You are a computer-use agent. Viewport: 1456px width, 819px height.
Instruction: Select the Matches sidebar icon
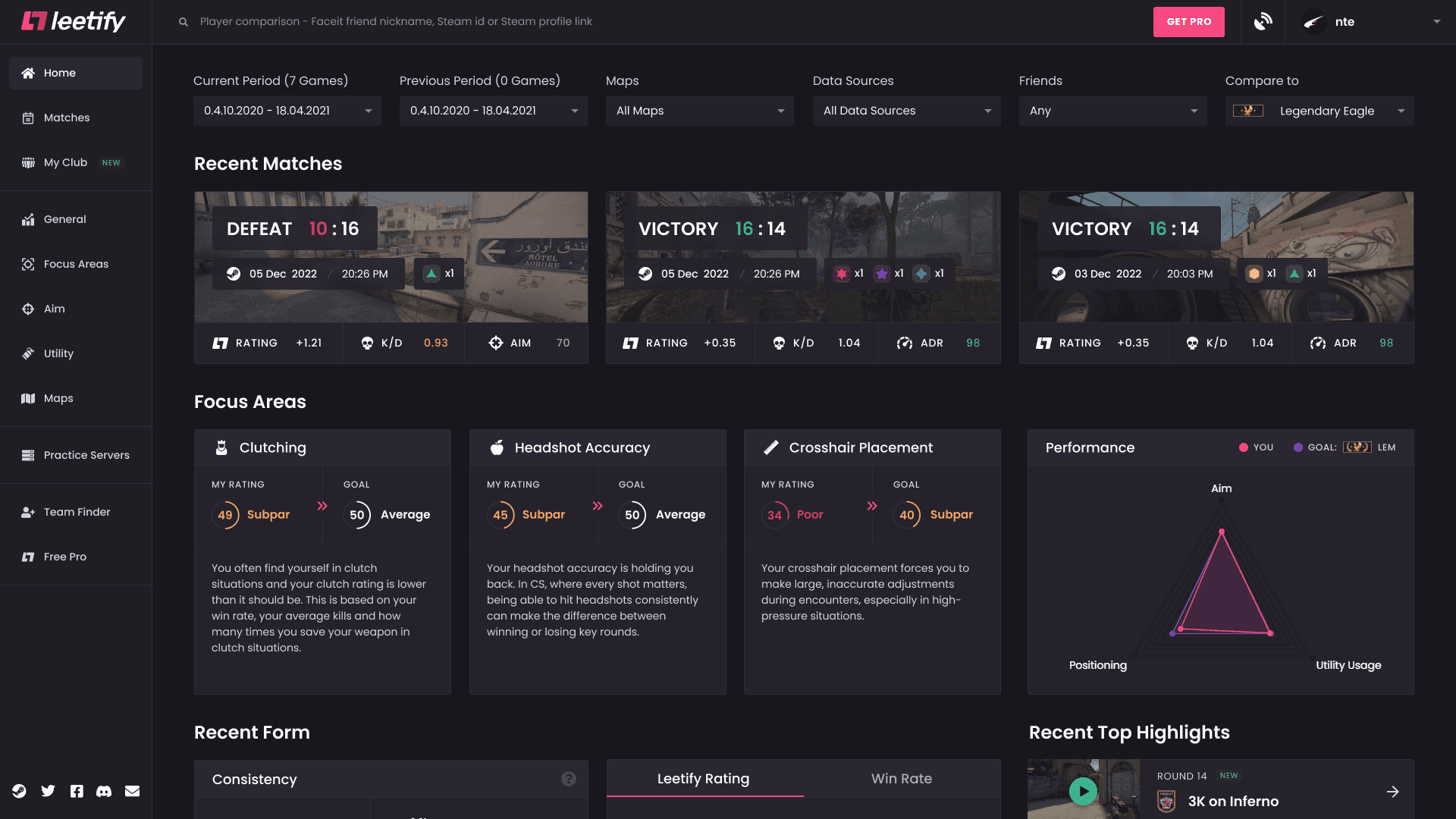(x=27, y=118)
